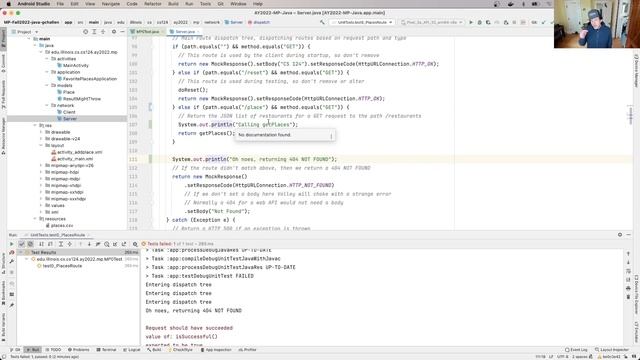
Task: Start debugging with the bug icon
Action: coord(480,22)
